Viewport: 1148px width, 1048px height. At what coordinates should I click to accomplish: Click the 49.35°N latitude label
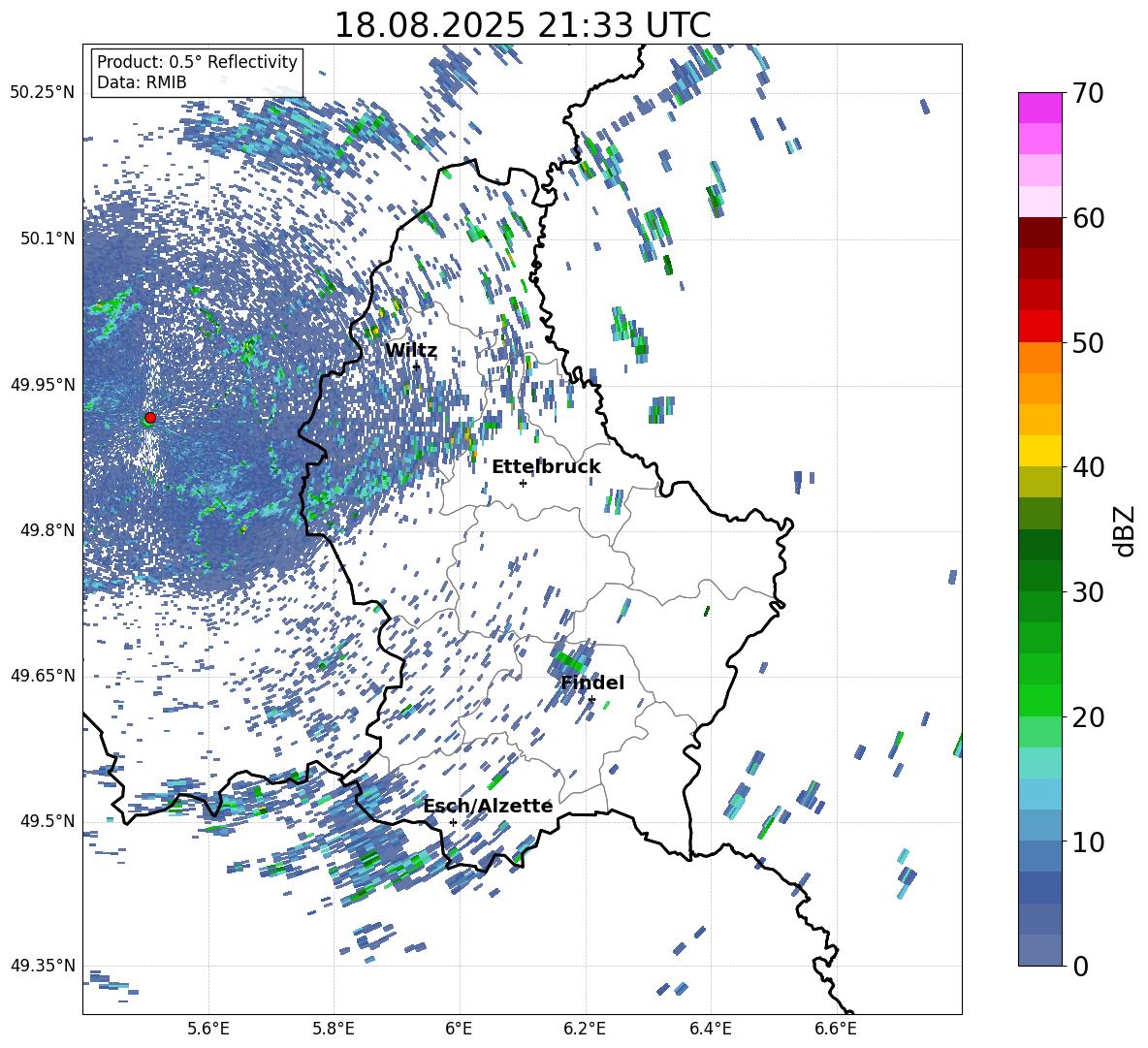(43, 966)
